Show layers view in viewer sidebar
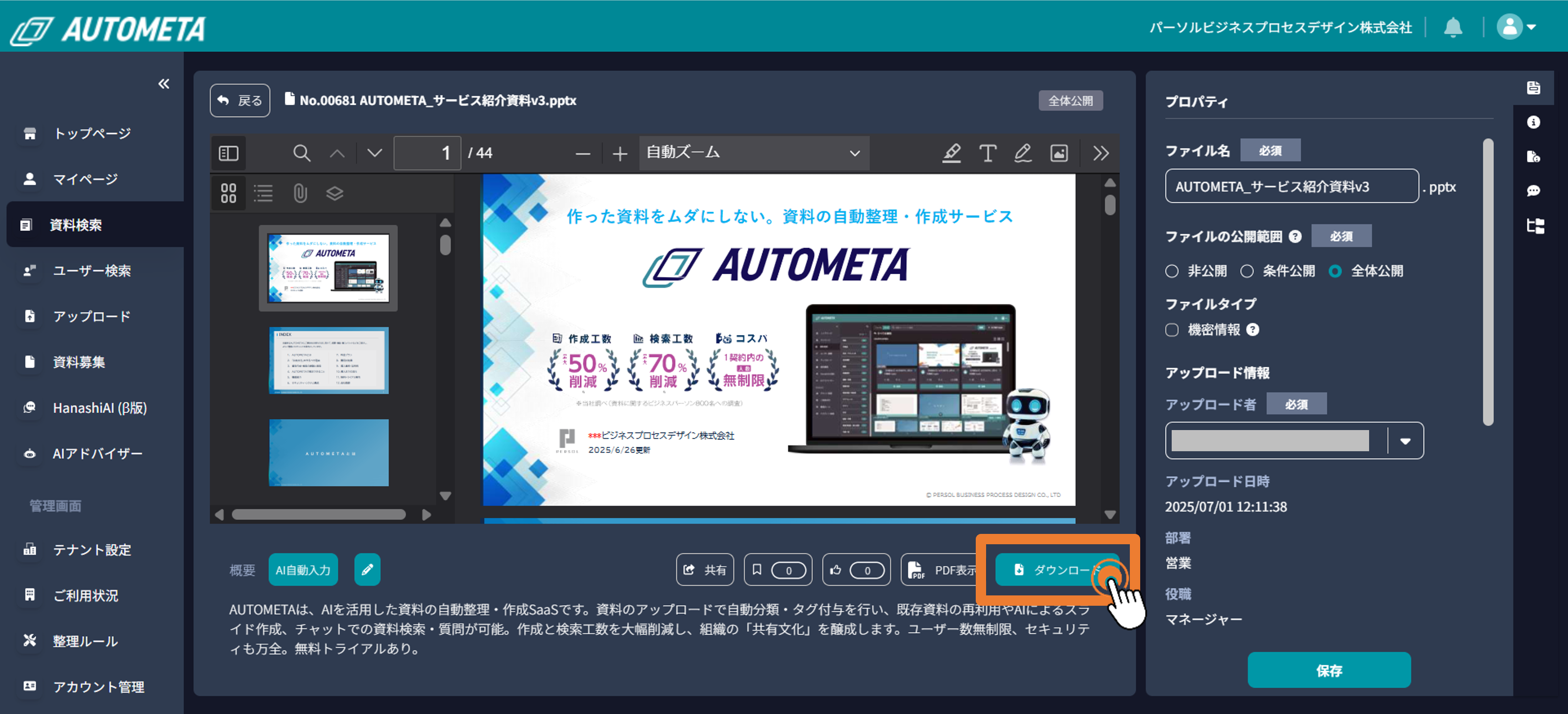The height and width of the screenshot is (714, 1568). pos(335,193)
